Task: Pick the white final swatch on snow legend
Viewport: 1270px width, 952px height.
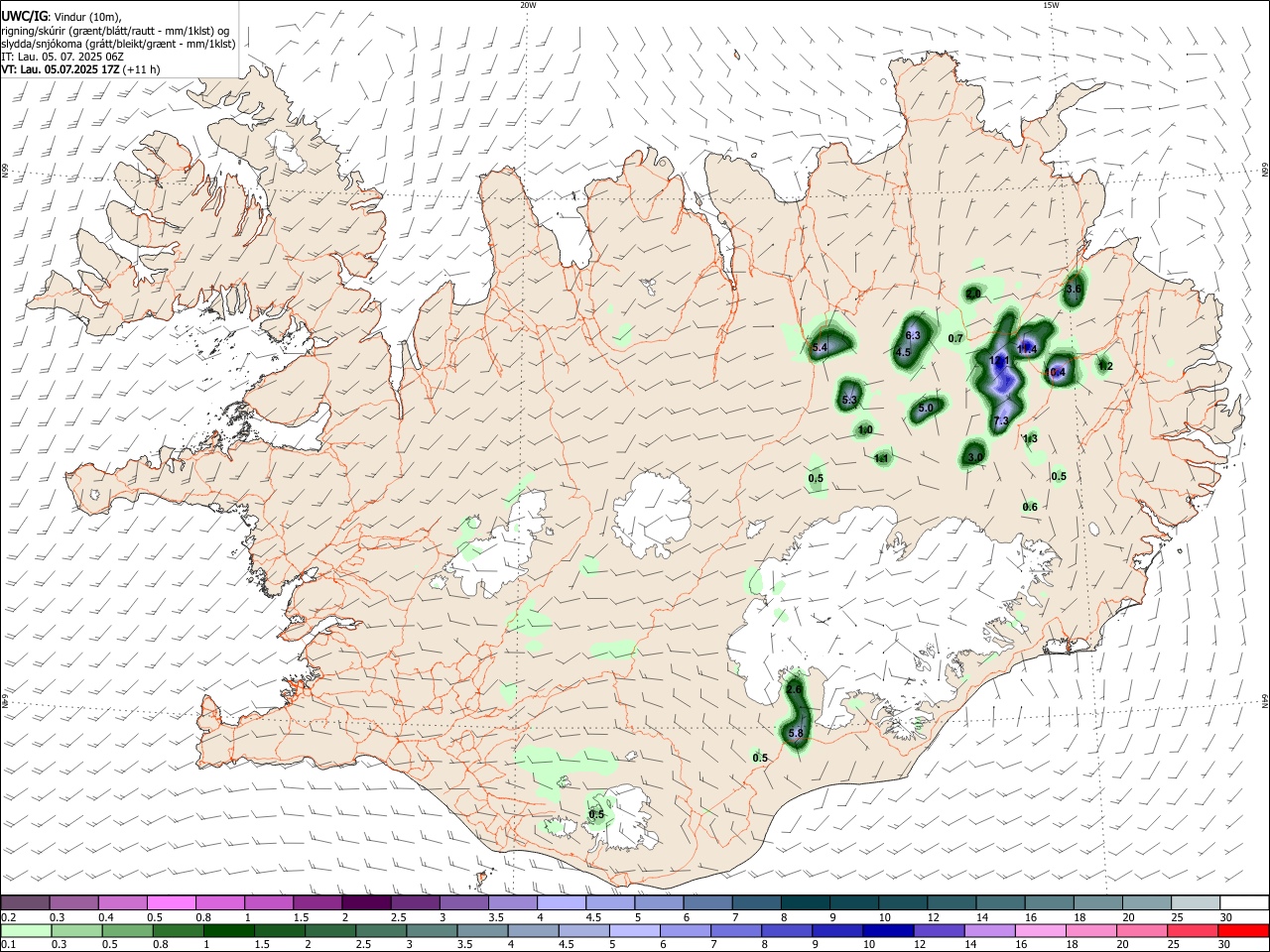Action: click(1244, 903)
